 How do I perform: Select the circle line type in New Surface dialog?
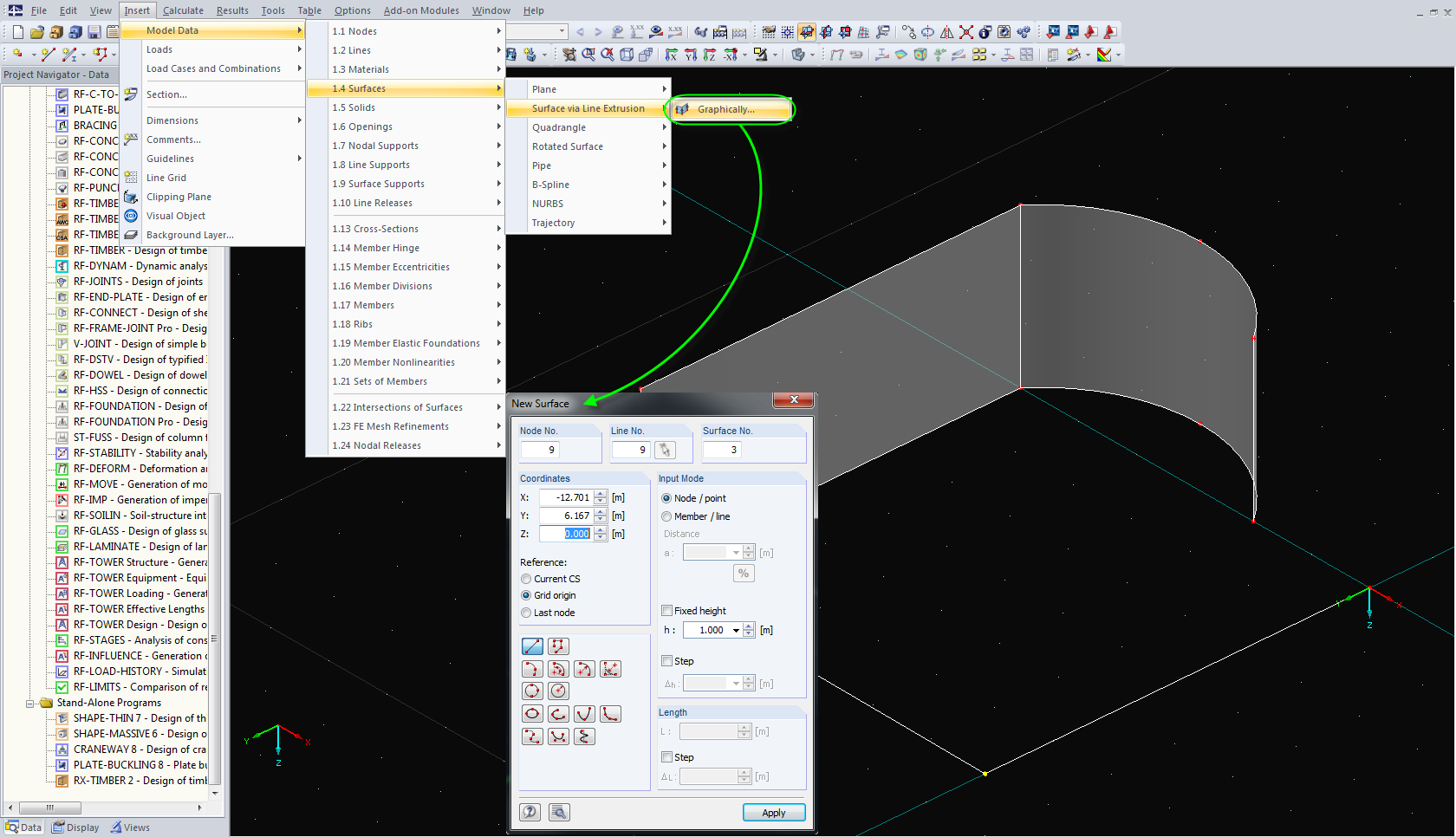pos(532,691)
